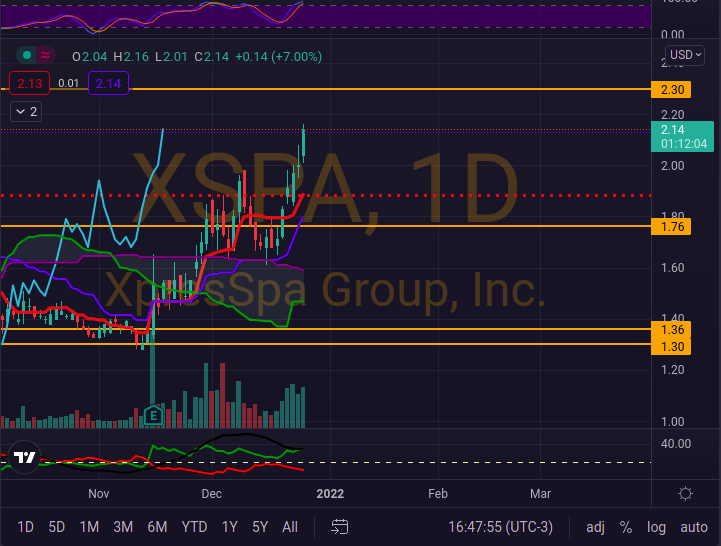The width and height of the screenshot is (721, 546).
Task: Toggle adj dividend adjustment
Action: pos(595,527)
